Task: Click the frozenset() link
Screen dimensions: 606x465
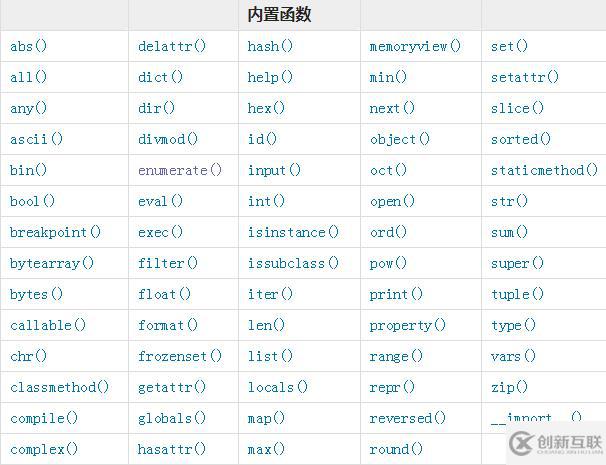Action: (180, 356)
